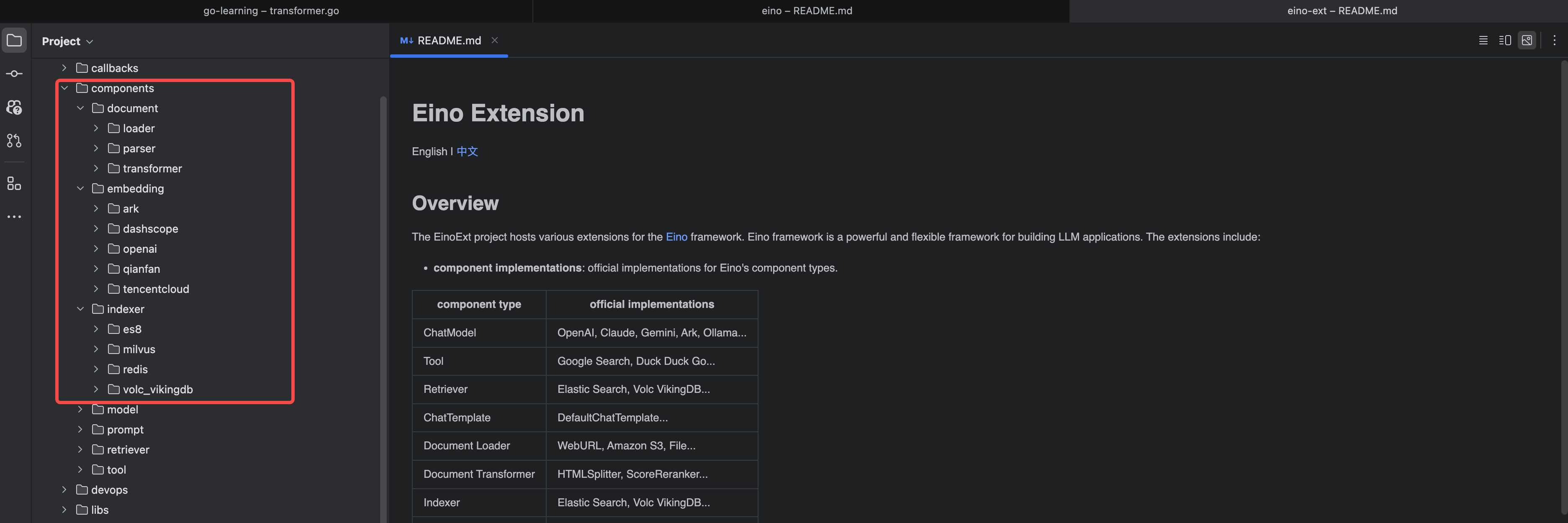Follow the Eino framework link

click(x=676, y=237)
